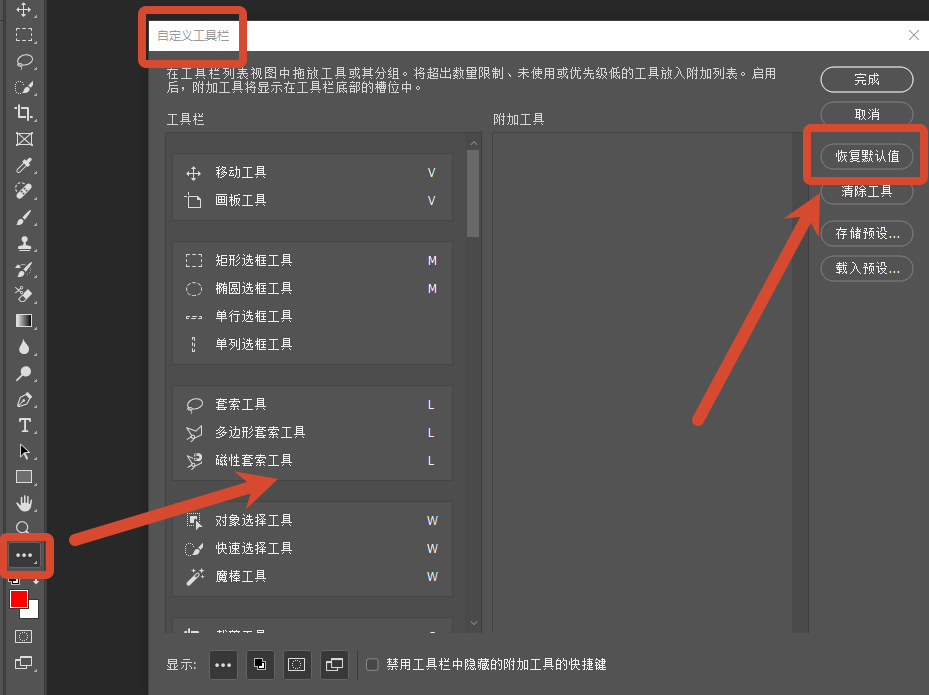Screen dimensions: 929x695
Task: Select the Zoom tool in left toolbar
Action: pyautogui.click(x=23, y=527)
